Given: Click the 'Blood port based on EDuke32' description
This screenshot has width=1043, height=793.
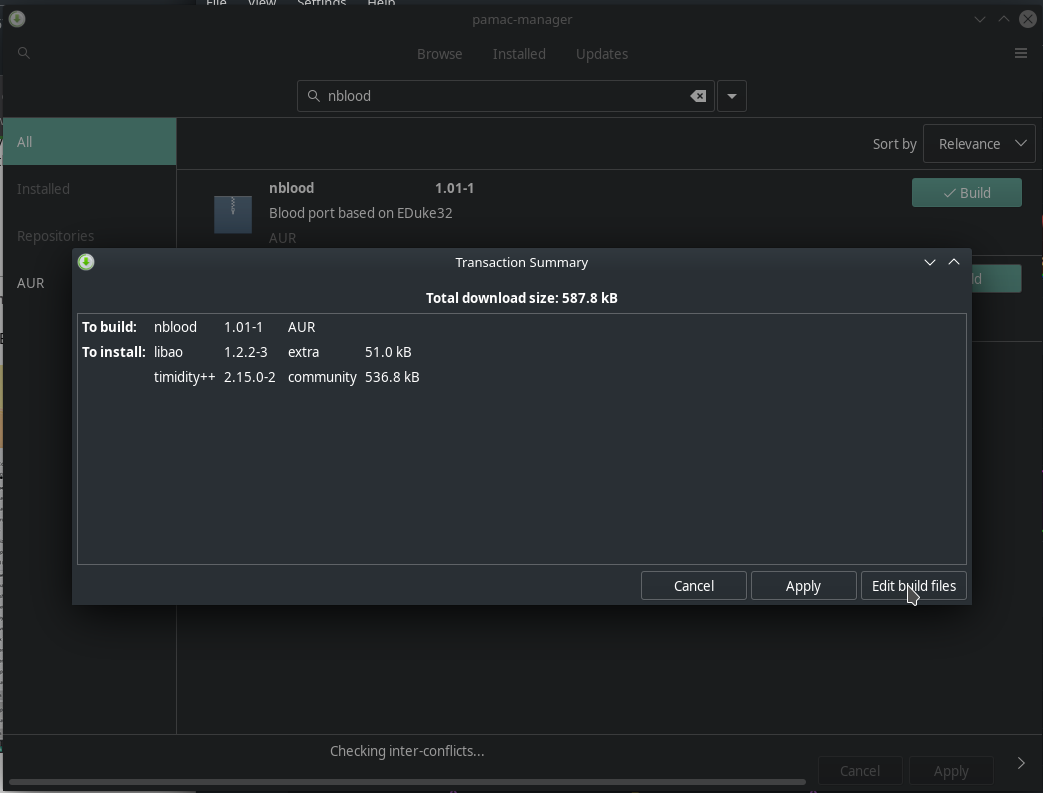Looking at the screenshot, I should [361, 213].
